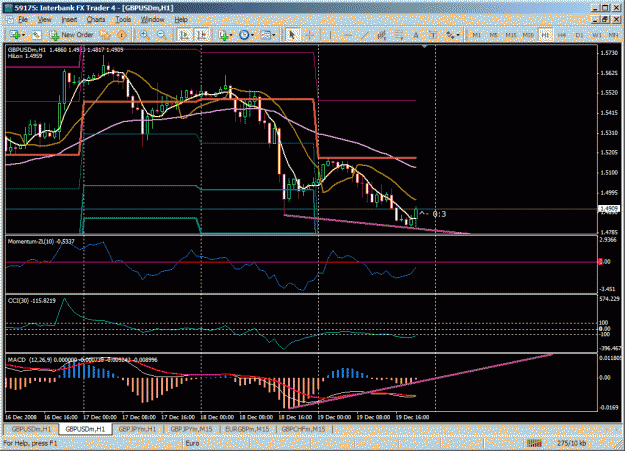625x451 pixels.
Task: Click the connection status bars icon
Action: [534, 443]
